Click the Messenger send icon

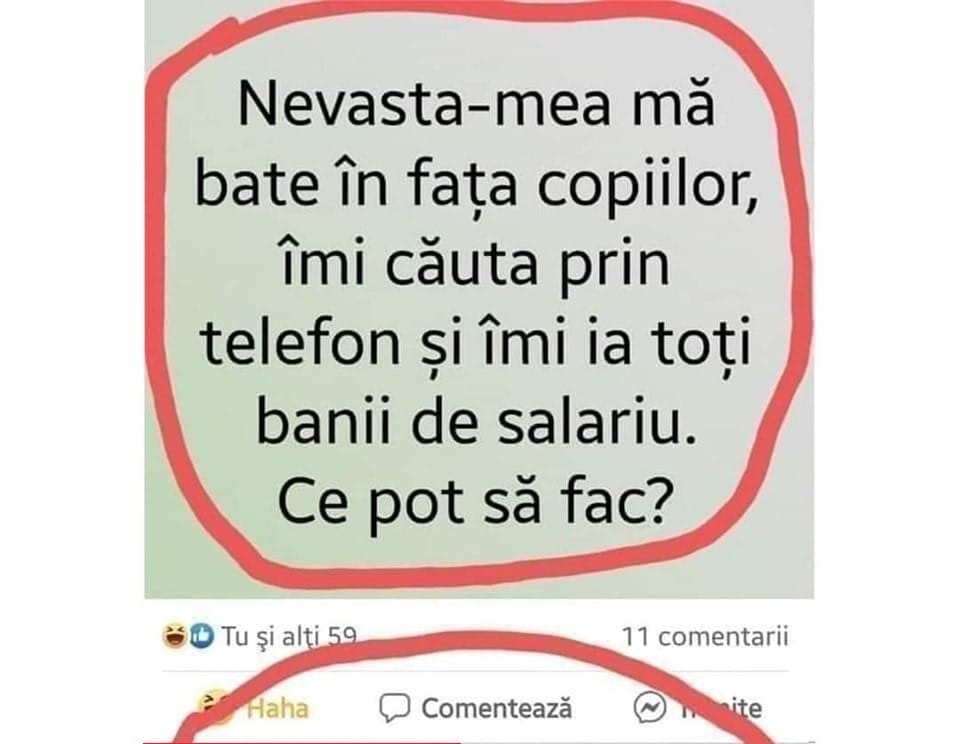click(649, 708)
